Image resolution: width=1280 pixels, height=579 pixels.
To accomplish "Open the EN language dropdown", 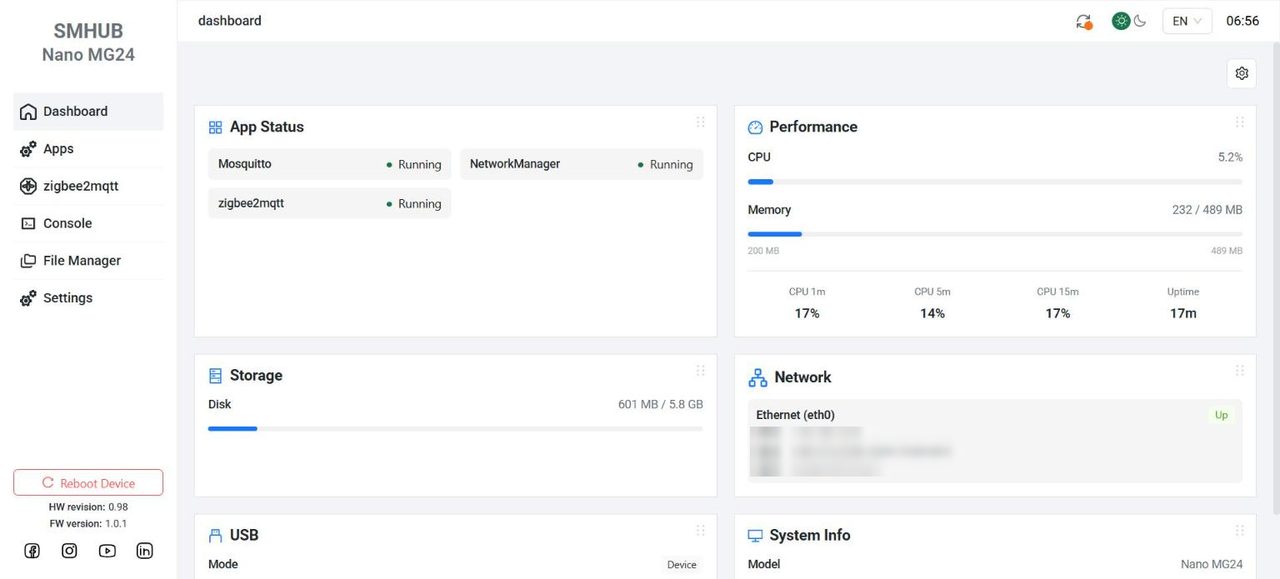I will [1187, 21].
